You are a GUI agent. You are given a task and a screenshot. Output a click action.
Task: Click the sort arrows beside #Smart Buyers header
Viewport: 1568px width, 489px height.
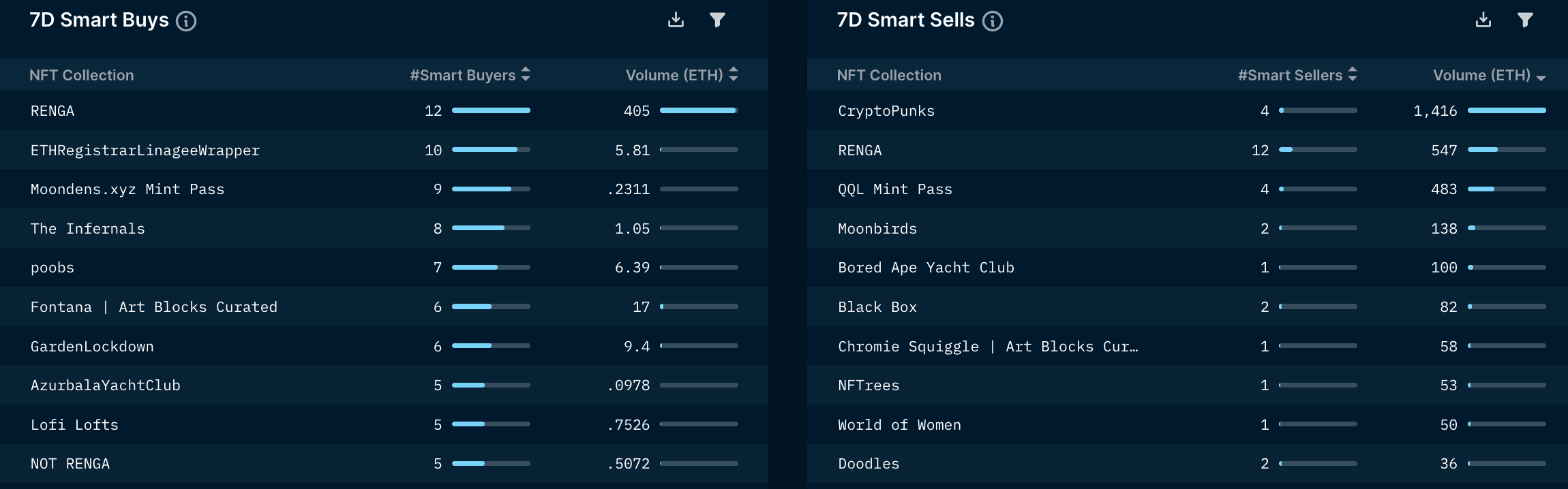(x=525, y=75)
